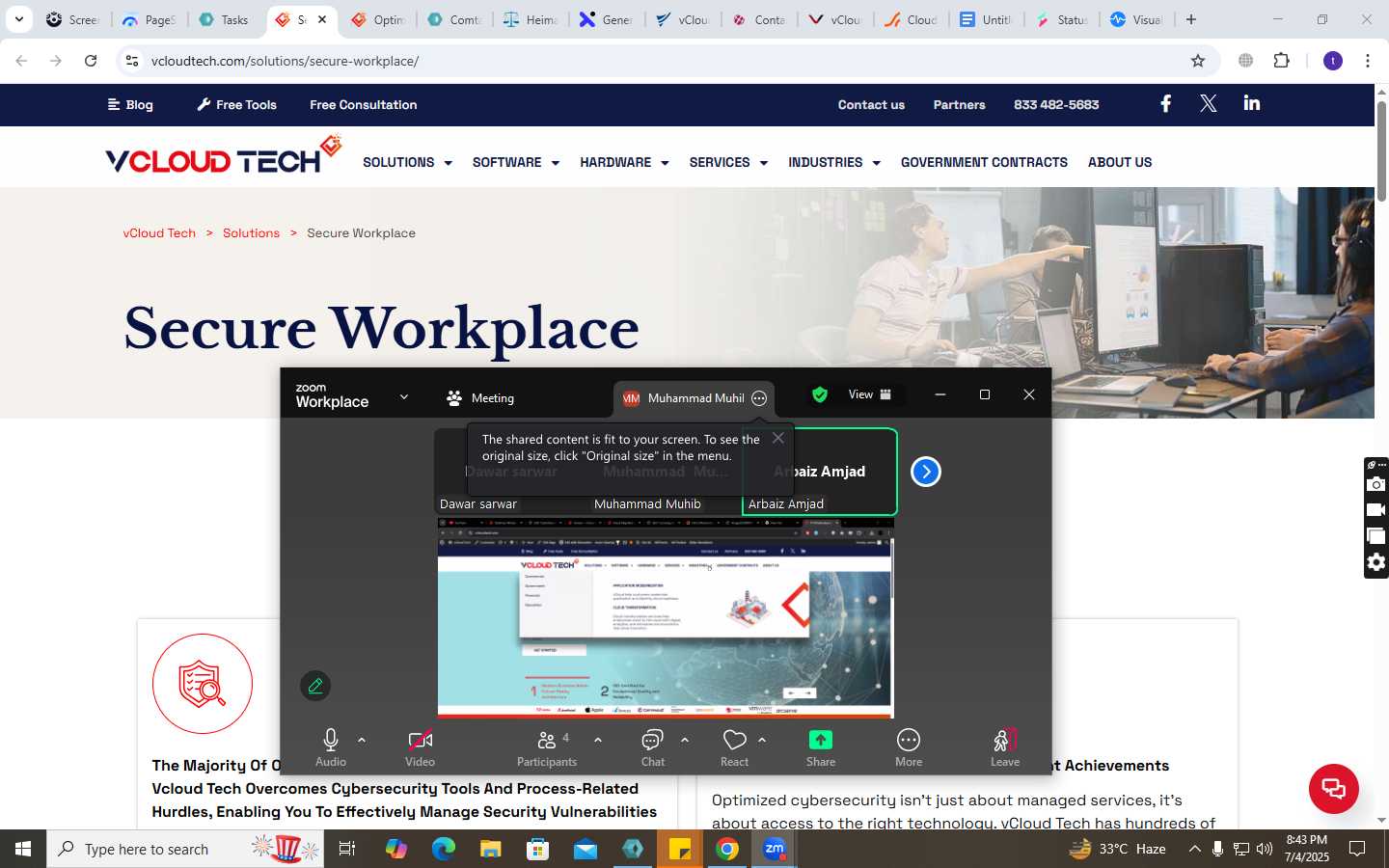1389x868 pixels.
Task: Go to vCloud Tech breadcrumb
Action: (159, 232)
